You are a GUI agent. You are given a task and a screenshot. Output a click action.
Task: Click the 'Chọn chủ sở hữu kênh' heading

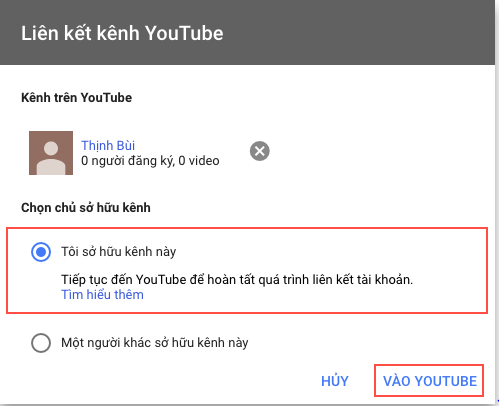coord(86,208)
